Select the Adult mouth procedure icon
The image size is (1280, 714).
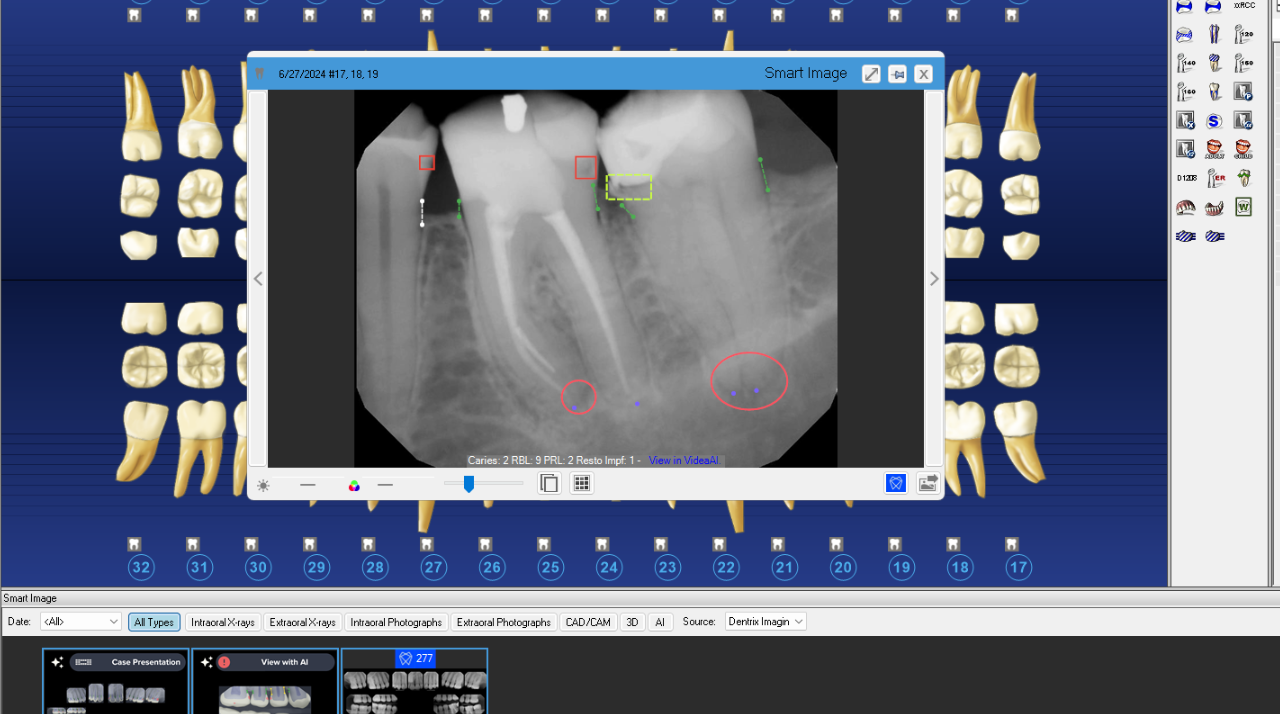1214,150
